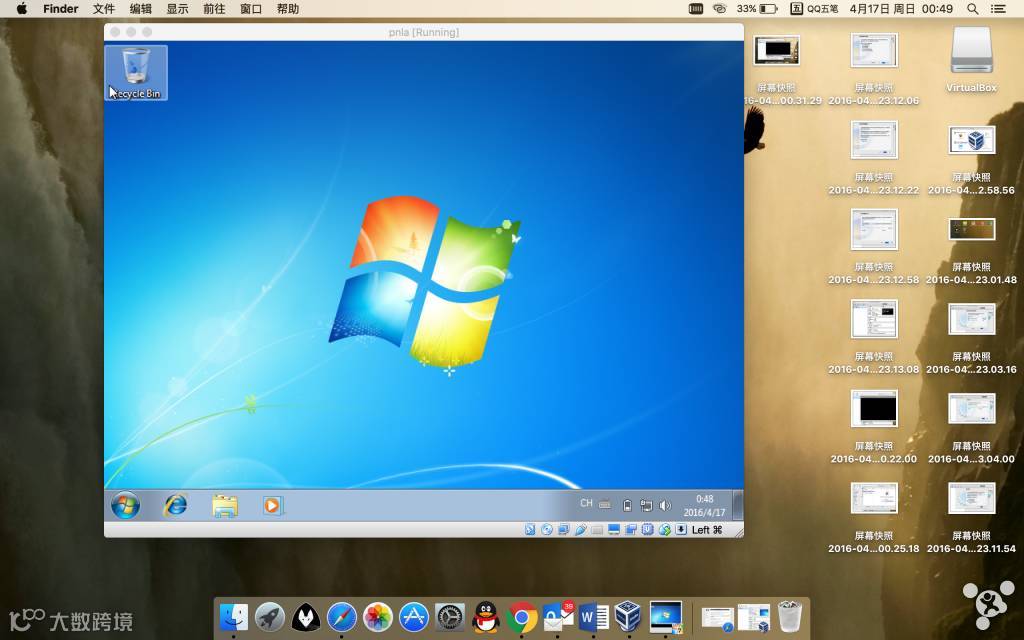1024x640 pixels.
Task: Click the Show Desktop strip on Windows taskbar
Action: 737,505
